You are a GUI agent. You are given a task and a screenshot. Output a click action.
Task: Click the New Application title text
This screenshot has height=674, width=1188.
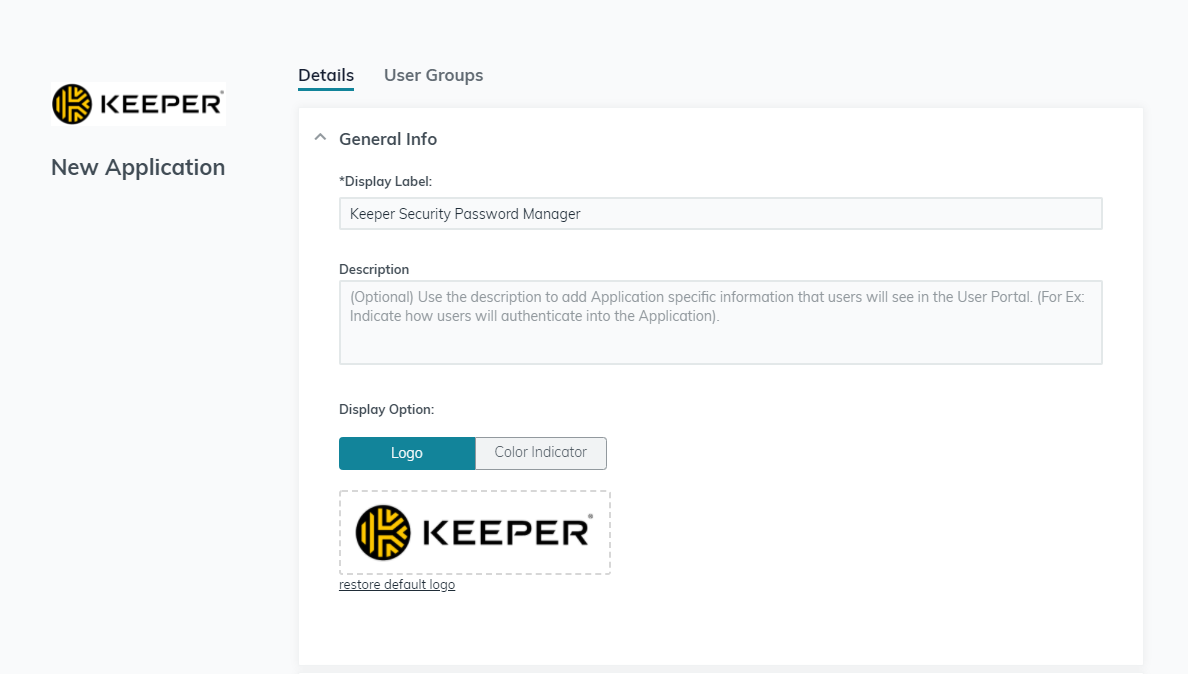138,167
